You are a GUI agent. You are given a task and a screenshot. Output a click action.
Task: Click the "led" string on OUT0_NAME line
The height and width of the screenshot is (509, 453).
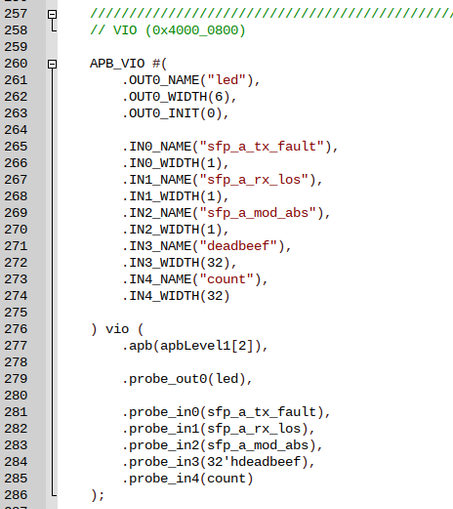pyautogui.click(x=227, y=80)
